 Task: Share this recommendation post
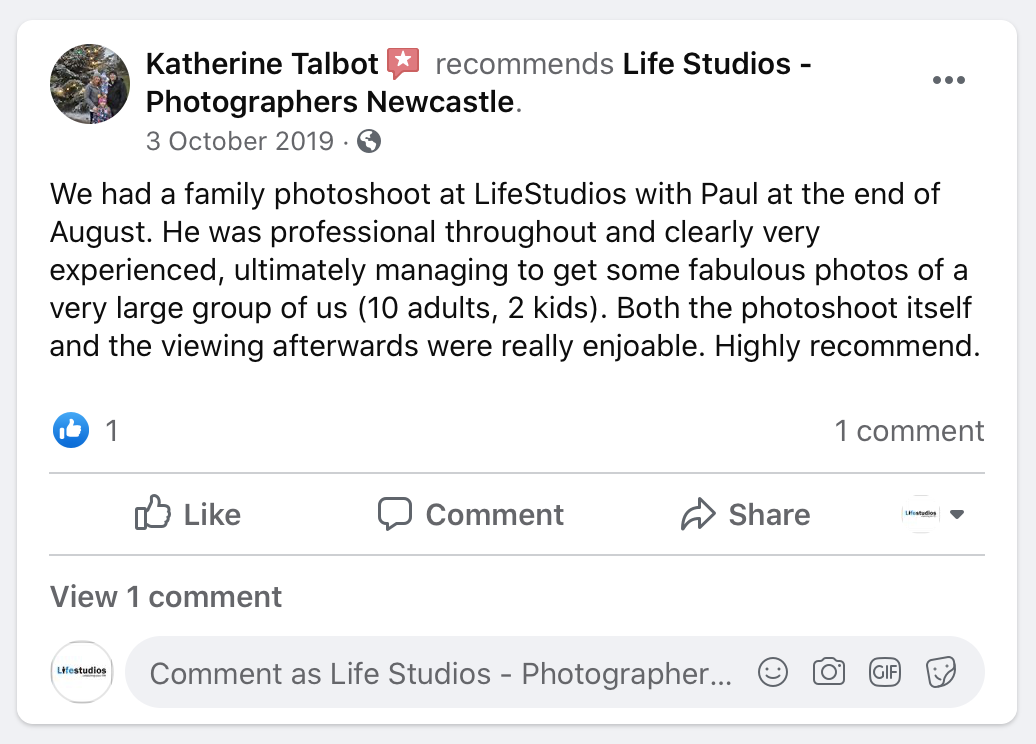pos(745,514)
